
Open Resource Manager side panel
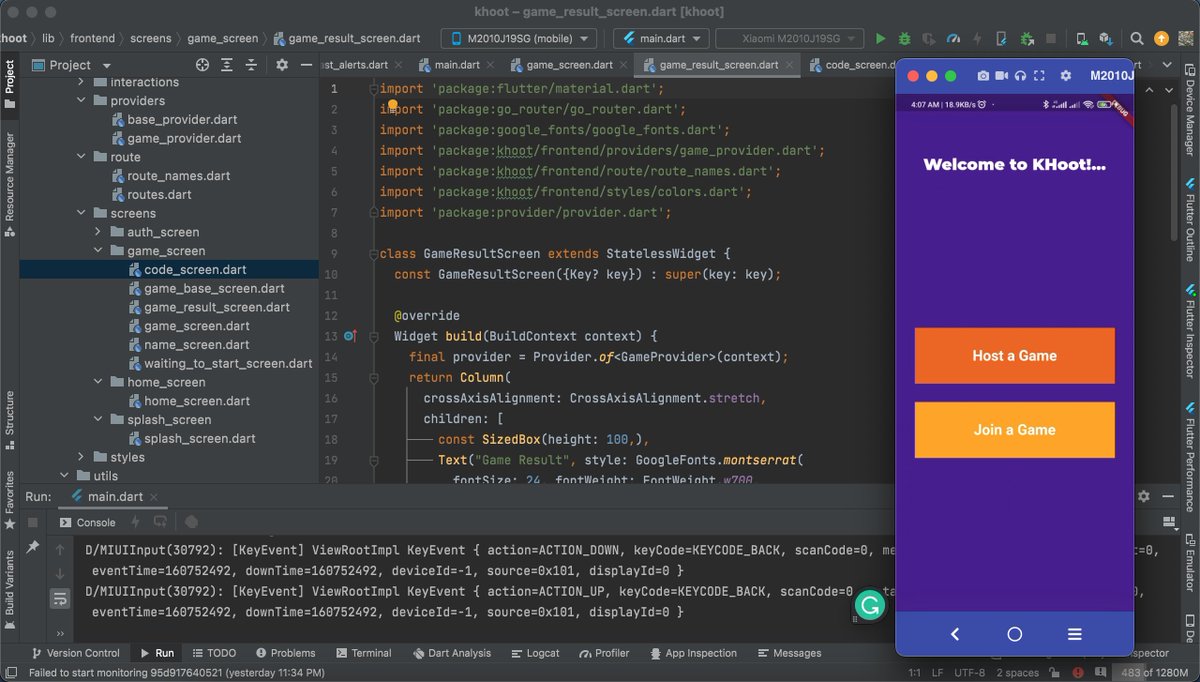(10, 183)
